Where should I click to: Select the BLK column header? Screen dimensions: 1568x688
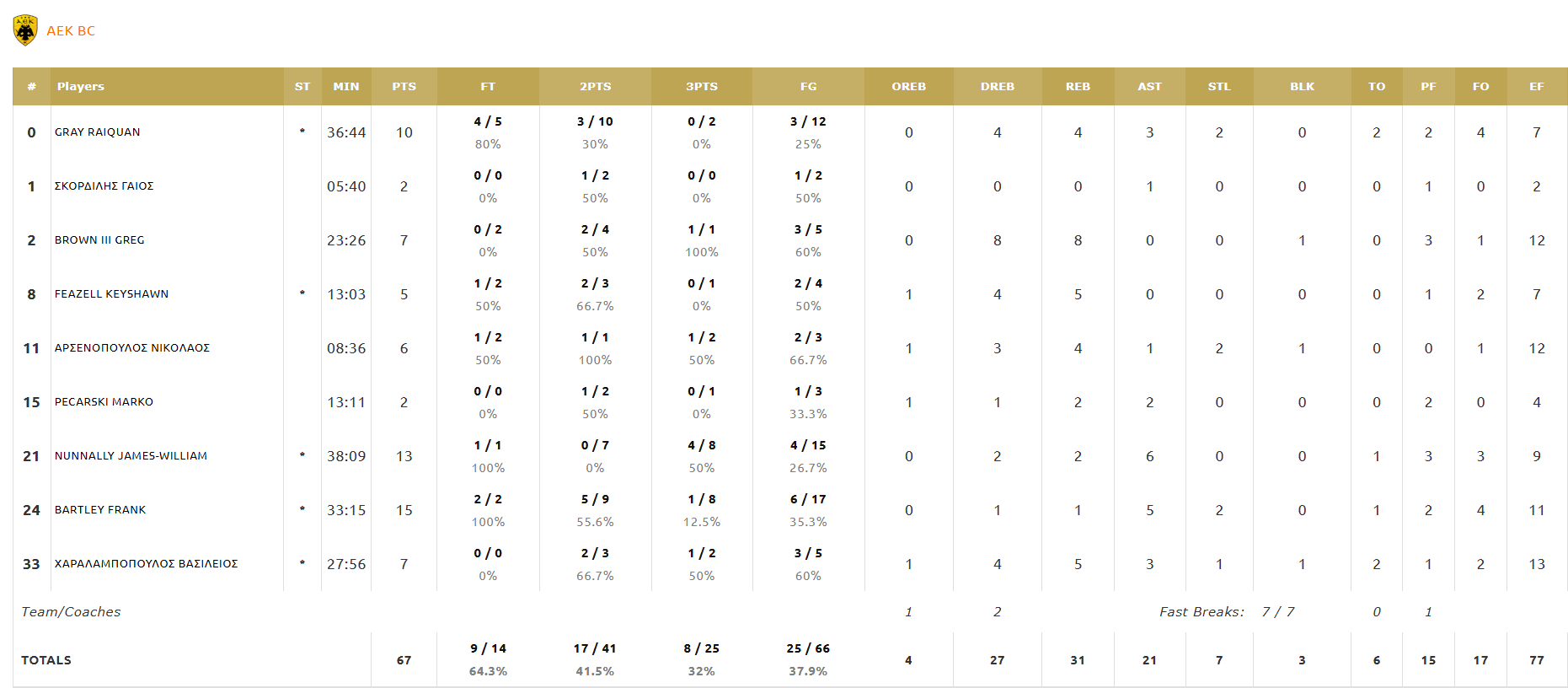(1302, 87)
